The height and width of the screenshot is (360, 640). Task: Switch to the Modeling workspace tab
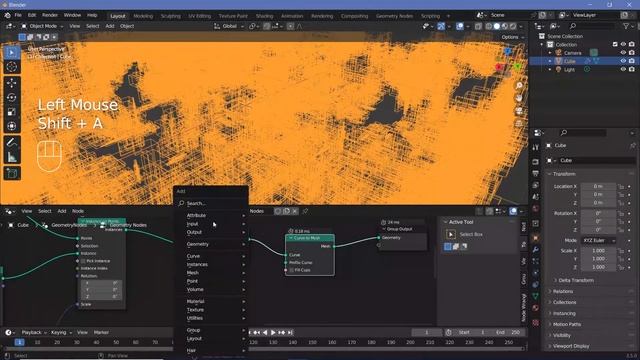tap(143, 16)
